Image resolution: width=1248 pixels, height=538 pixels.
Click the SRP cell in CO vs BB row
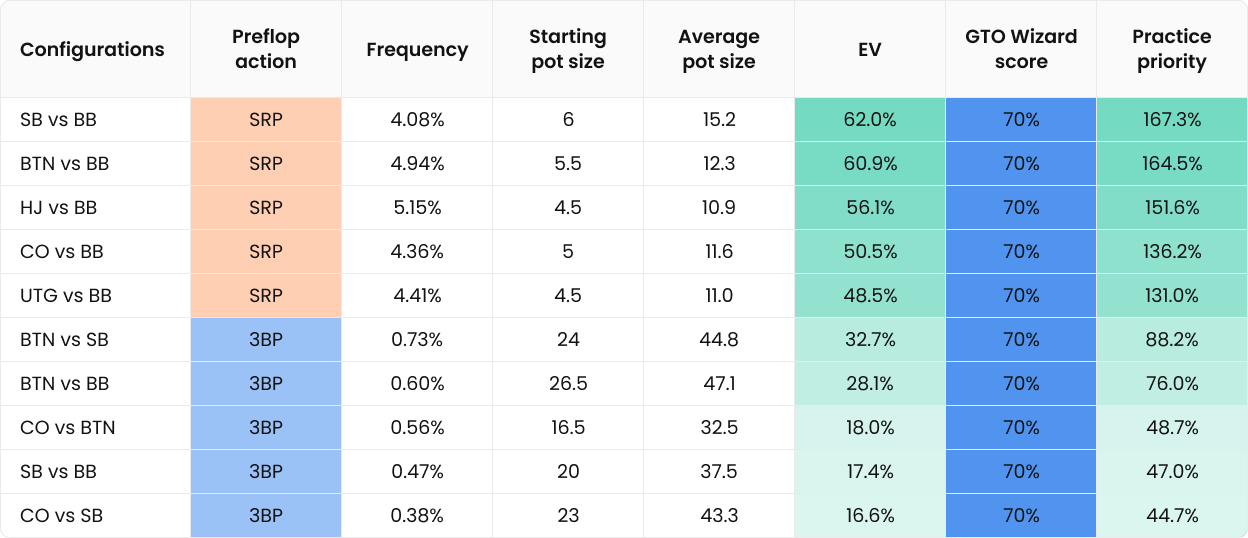point(265,252)
